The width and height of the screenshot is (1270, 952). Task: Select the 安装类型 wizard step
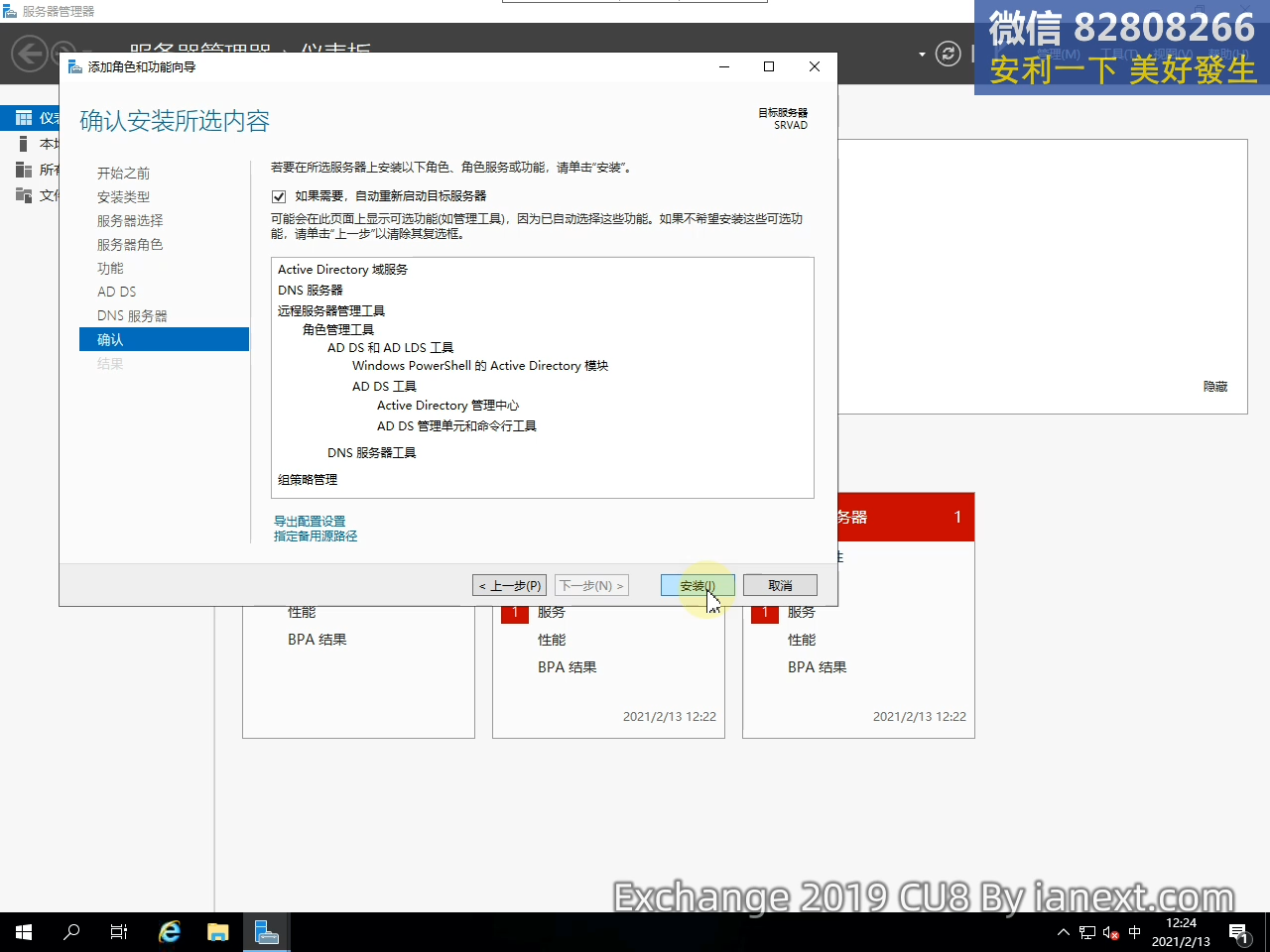point(123,197)
